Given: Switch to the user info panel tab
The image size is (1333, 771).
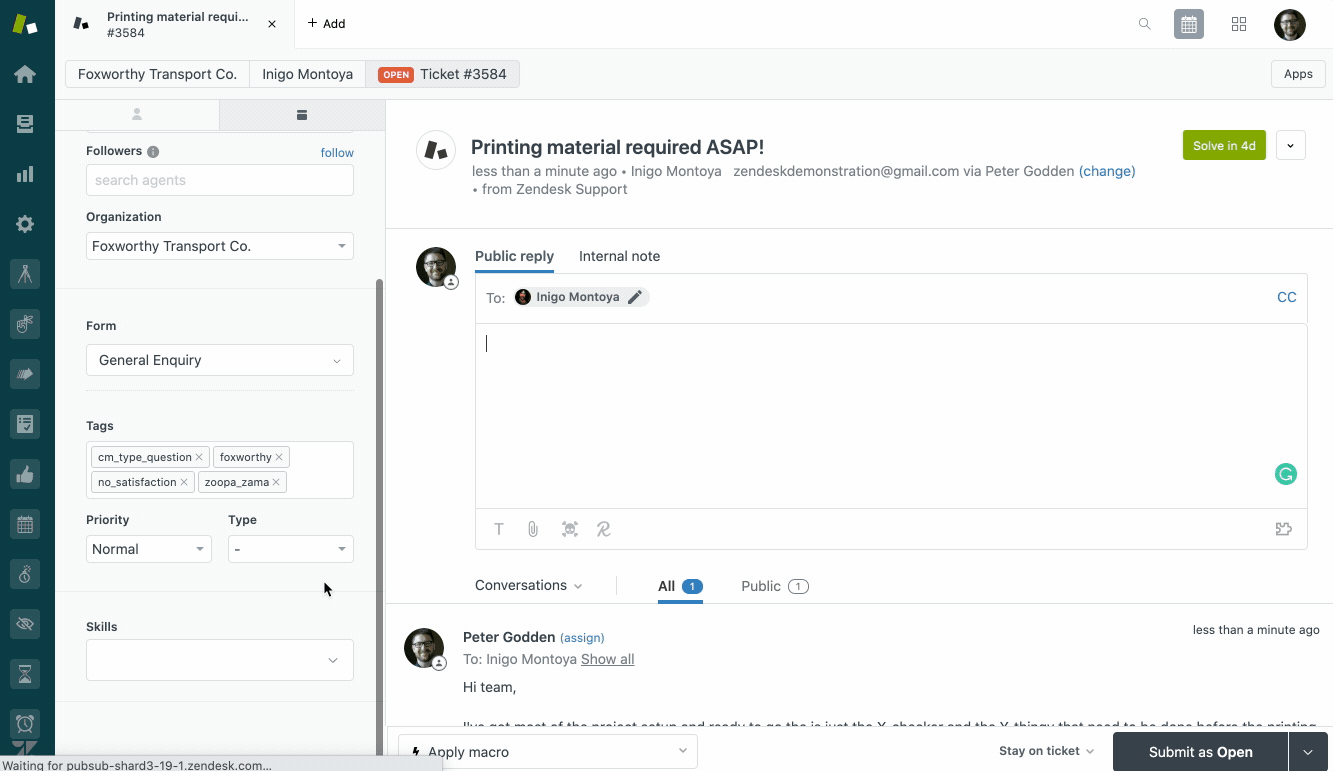Looking at the screenshot, I should coord(137,115).
